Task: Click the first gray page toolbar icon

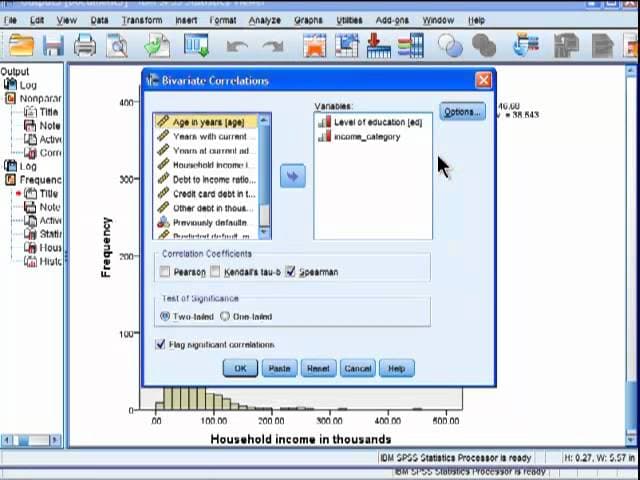Action: (567, 46)
